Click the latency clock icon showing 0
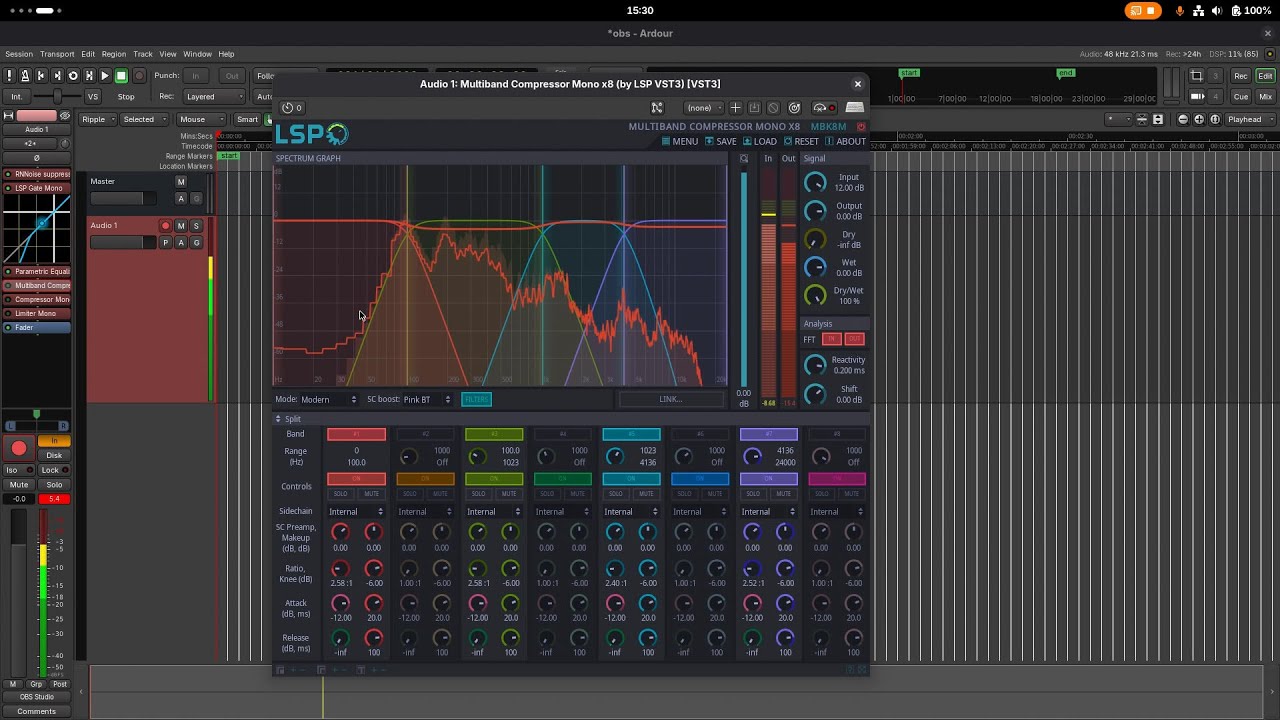The width and height of the screenshot is (1280, 720). click(x=291, y=108)
